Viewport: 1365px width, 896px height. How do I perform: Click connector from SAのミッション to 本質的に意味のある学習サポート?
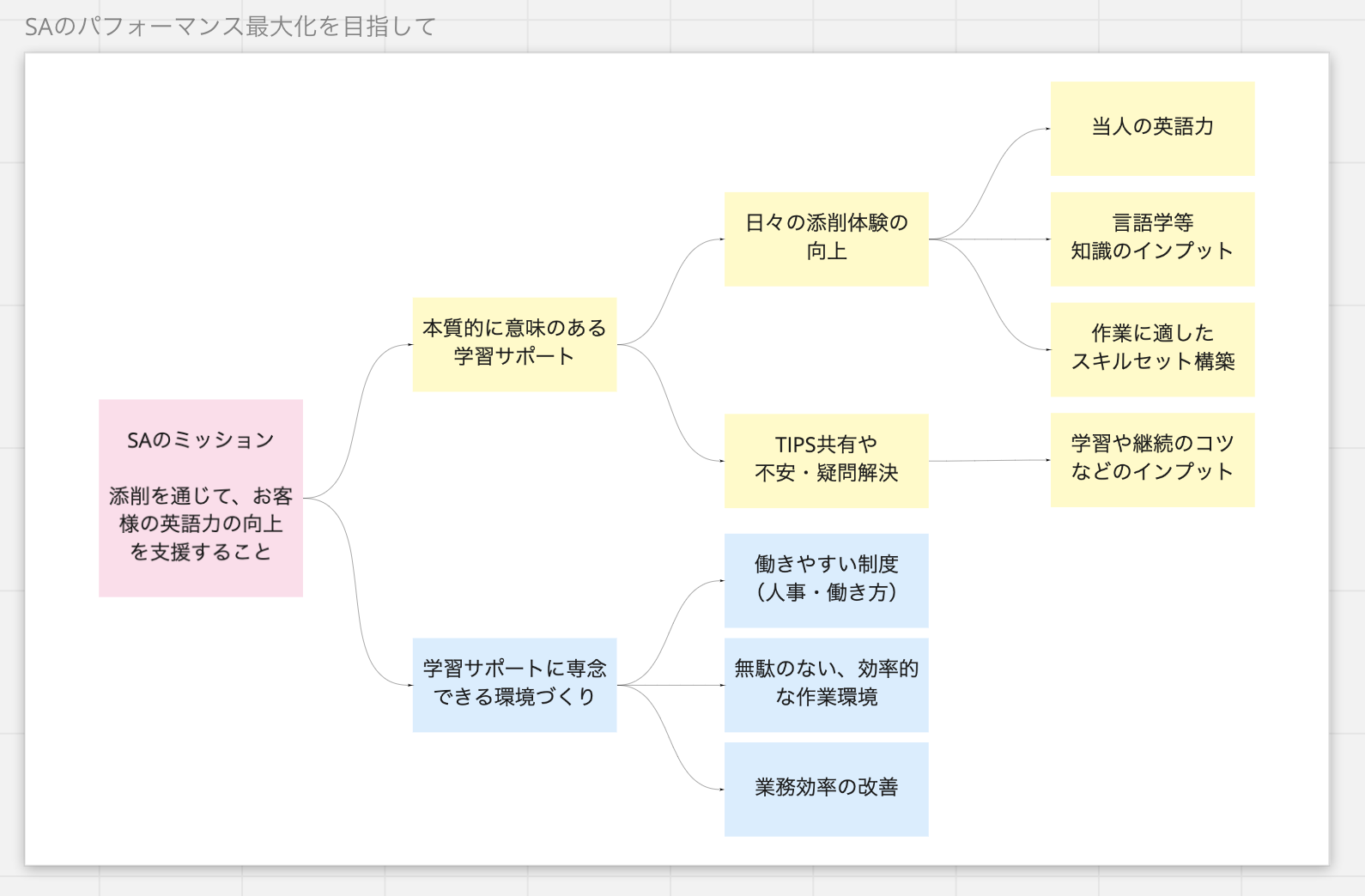358,421
